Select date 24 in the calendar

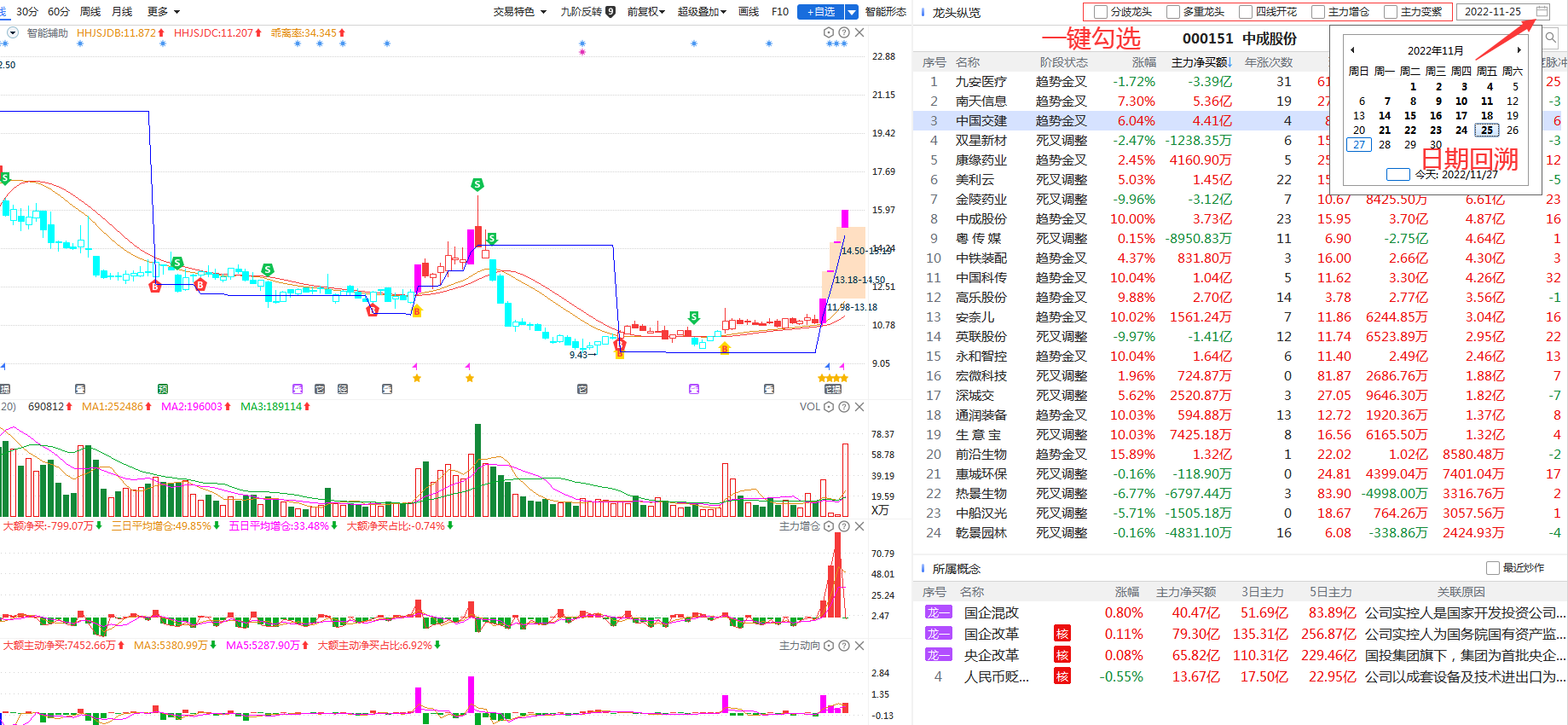click(1461, 130)
